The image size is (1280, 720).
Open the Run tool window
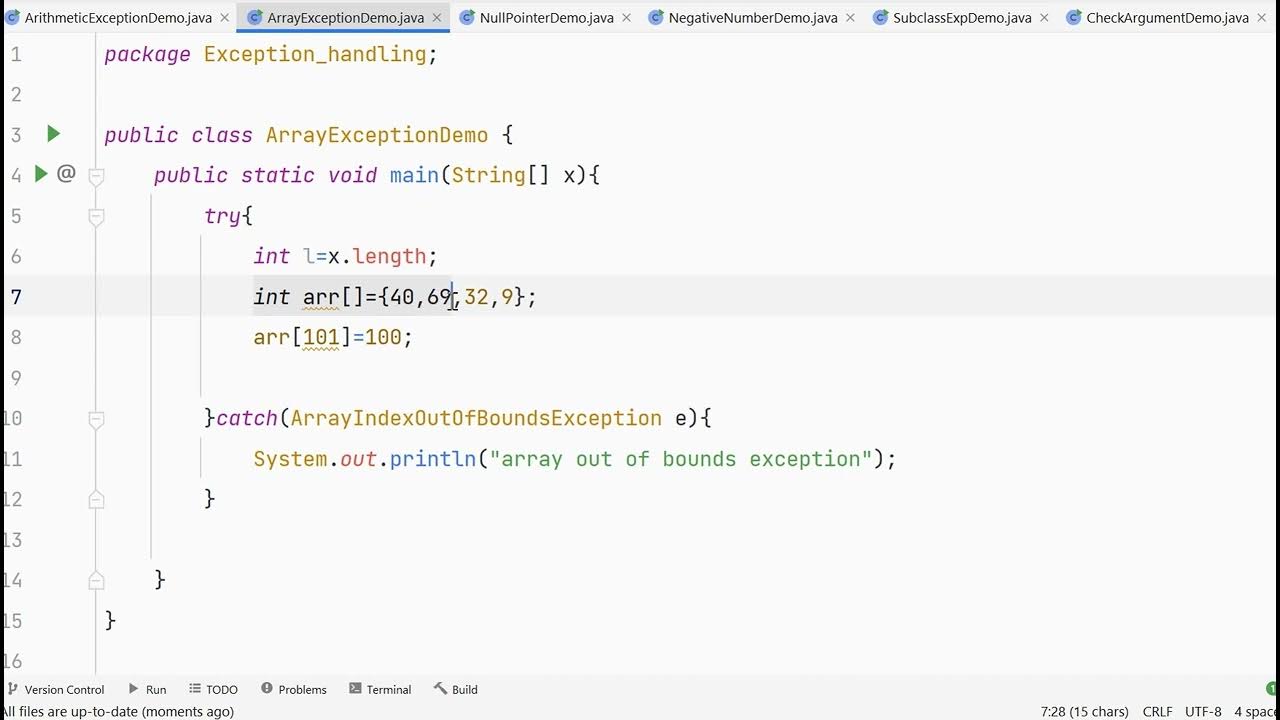[147, 689]
